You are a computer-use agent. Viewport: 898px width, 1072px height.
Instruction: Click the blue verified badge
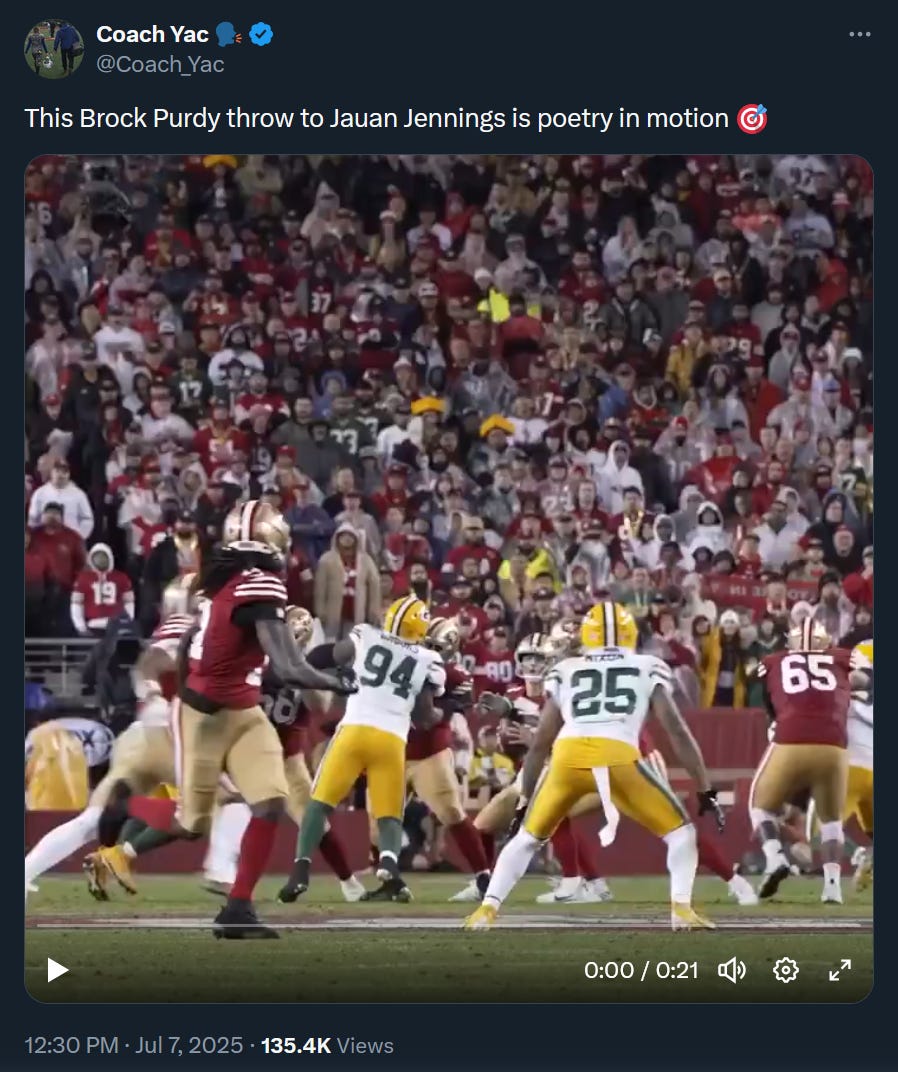click(x=261, y=34)
